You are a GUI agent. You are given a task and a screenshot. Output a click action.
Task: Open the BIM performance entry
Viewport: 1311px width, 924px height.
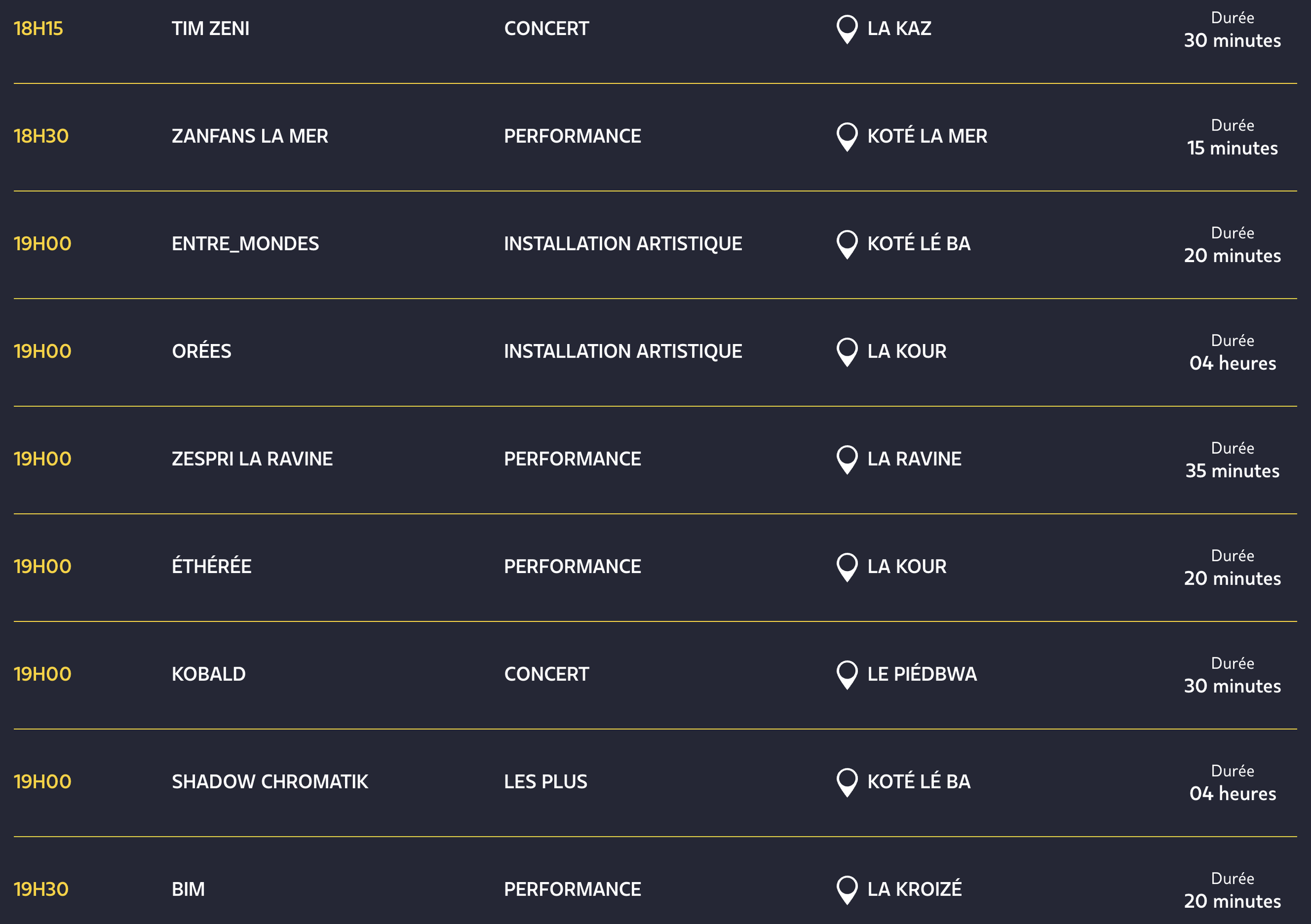[x=188, y=889]
